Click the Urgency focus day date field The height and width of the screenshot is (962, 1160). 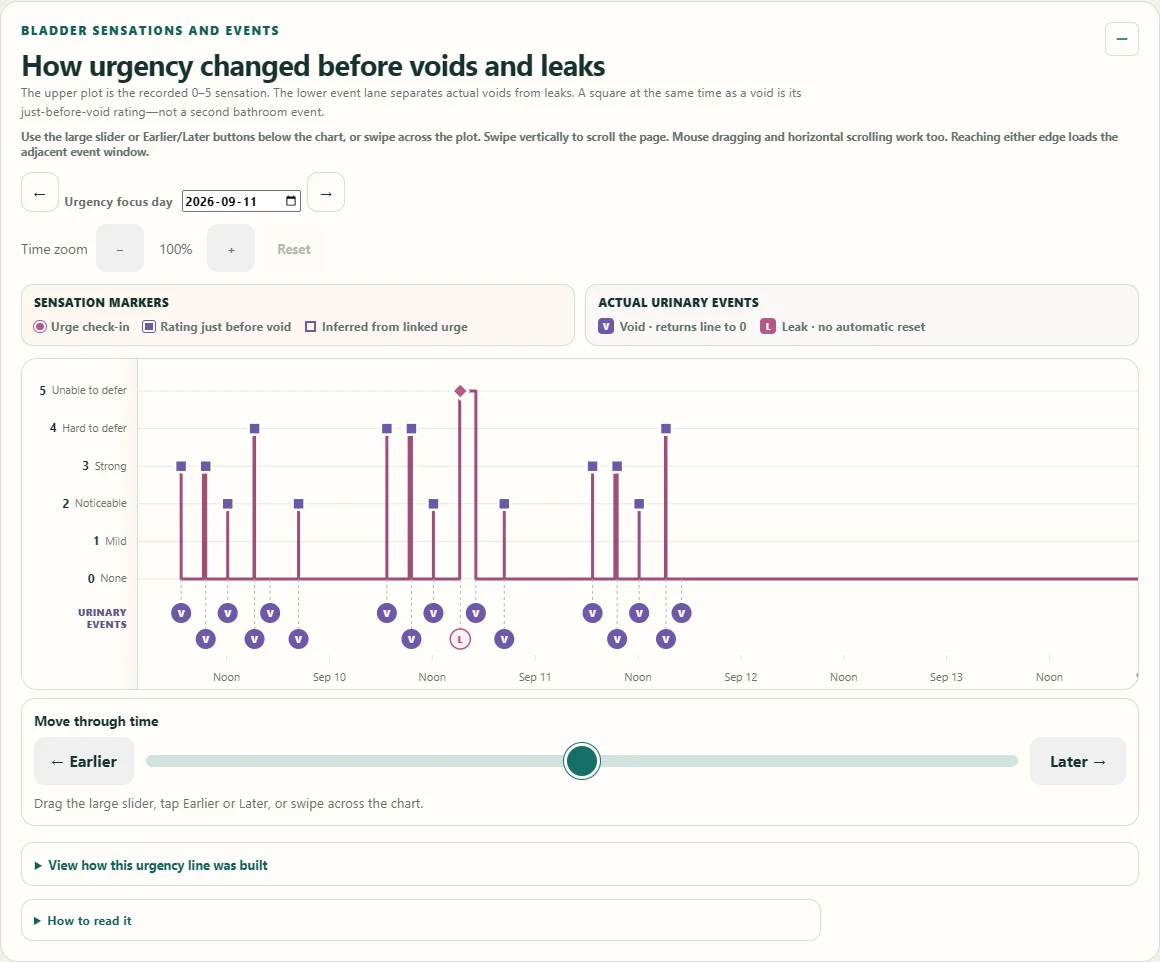pyautogui.click(x=241, y=201)
